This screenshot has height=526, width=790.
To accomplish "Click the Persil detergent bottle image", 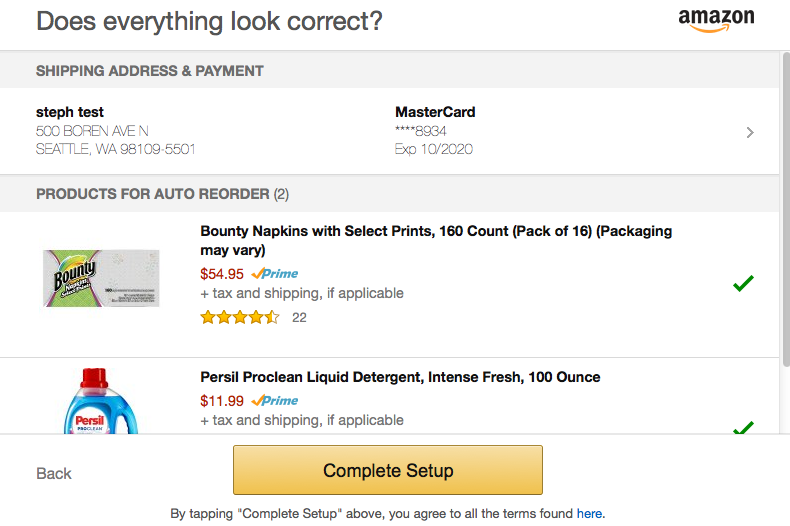I will tap(101, 401).
